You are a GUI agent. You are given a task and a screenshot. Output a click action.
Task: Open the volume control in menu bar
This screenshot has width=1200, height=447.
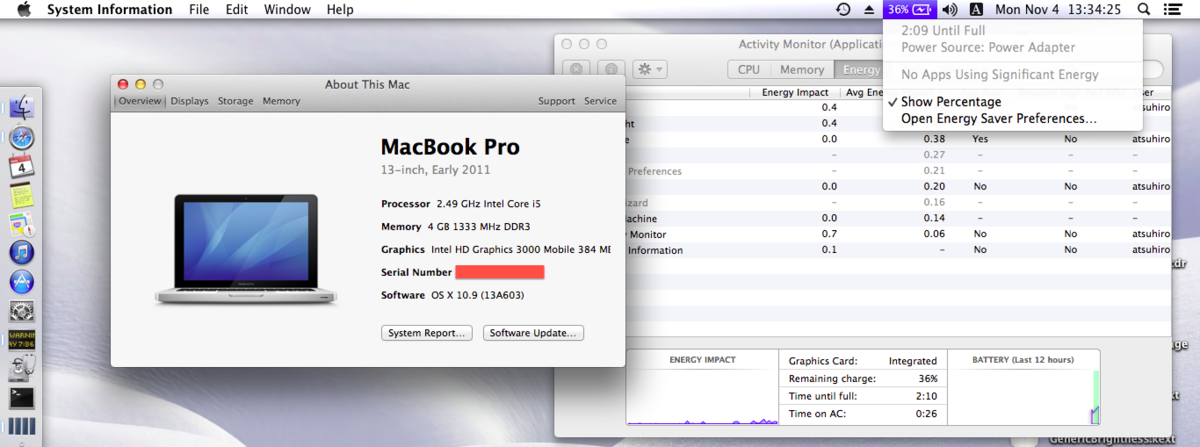pos(949,9)
